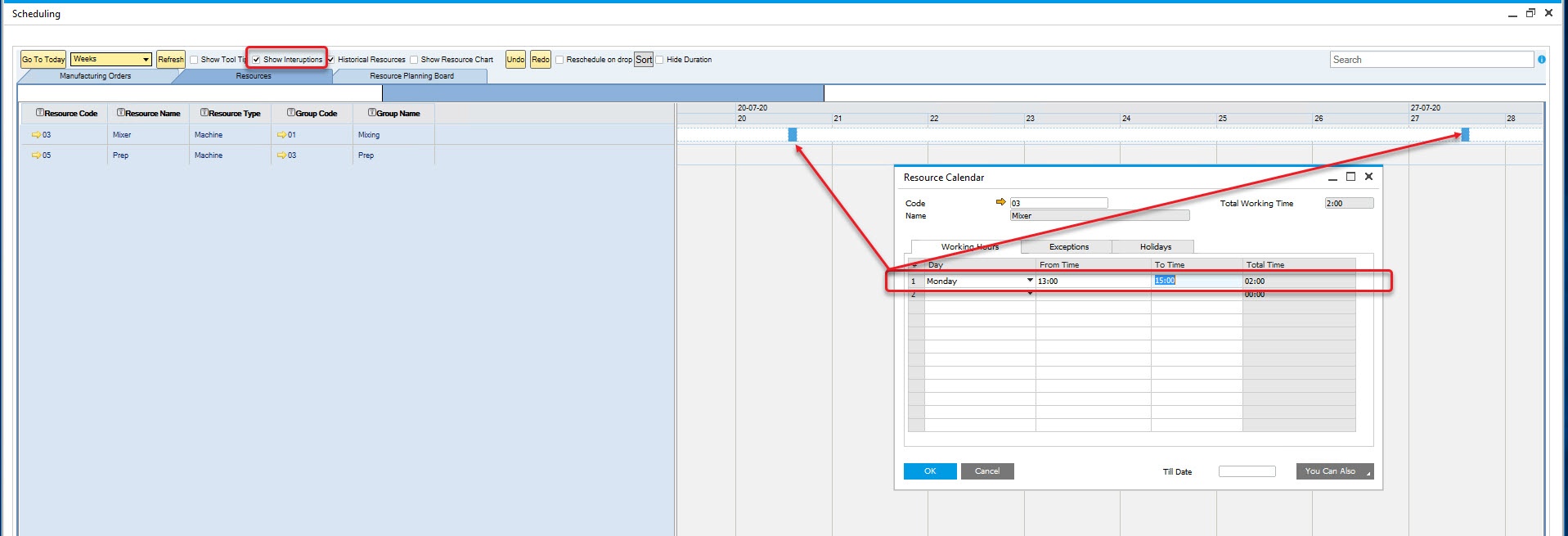Click the Group Name column filter icon
This screenshot has width=1568, height=536.
click(x=371, y=113)
